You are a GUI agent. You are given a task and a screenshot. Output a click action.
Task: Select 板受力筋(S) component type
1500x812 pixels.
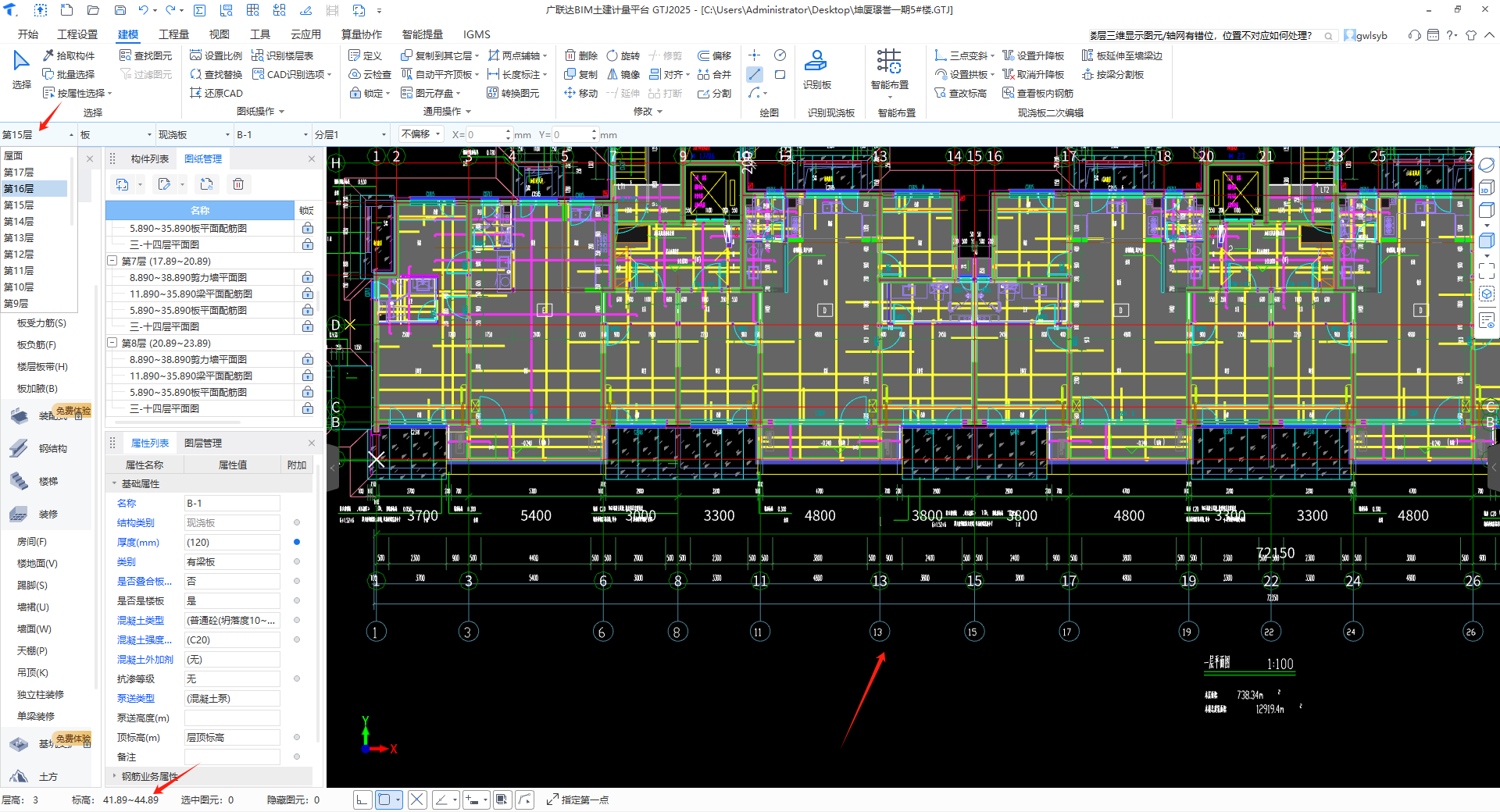click(41, 322)
